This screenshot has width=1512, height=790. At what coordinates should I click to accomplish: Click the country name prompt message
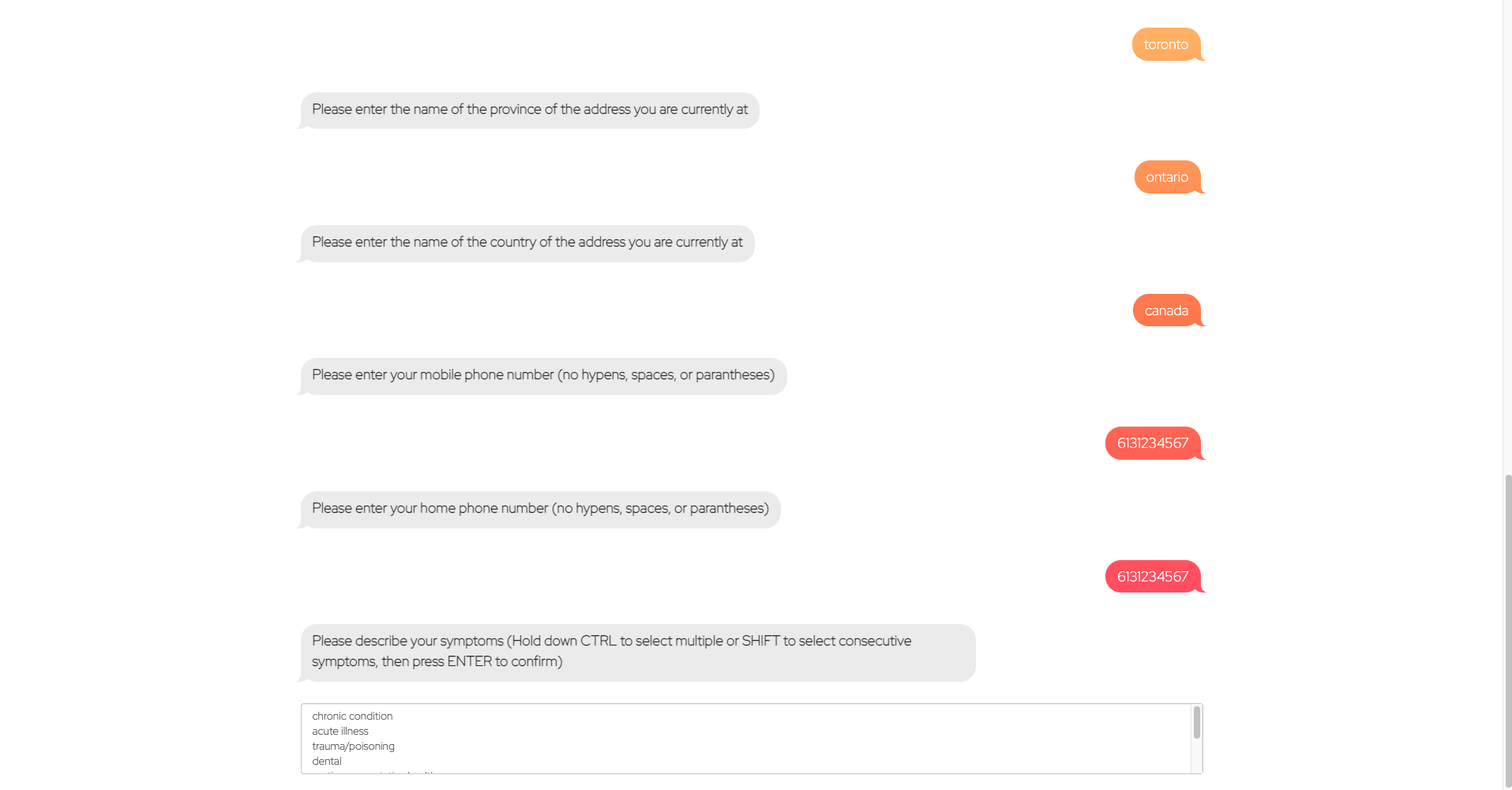[527, 243]
